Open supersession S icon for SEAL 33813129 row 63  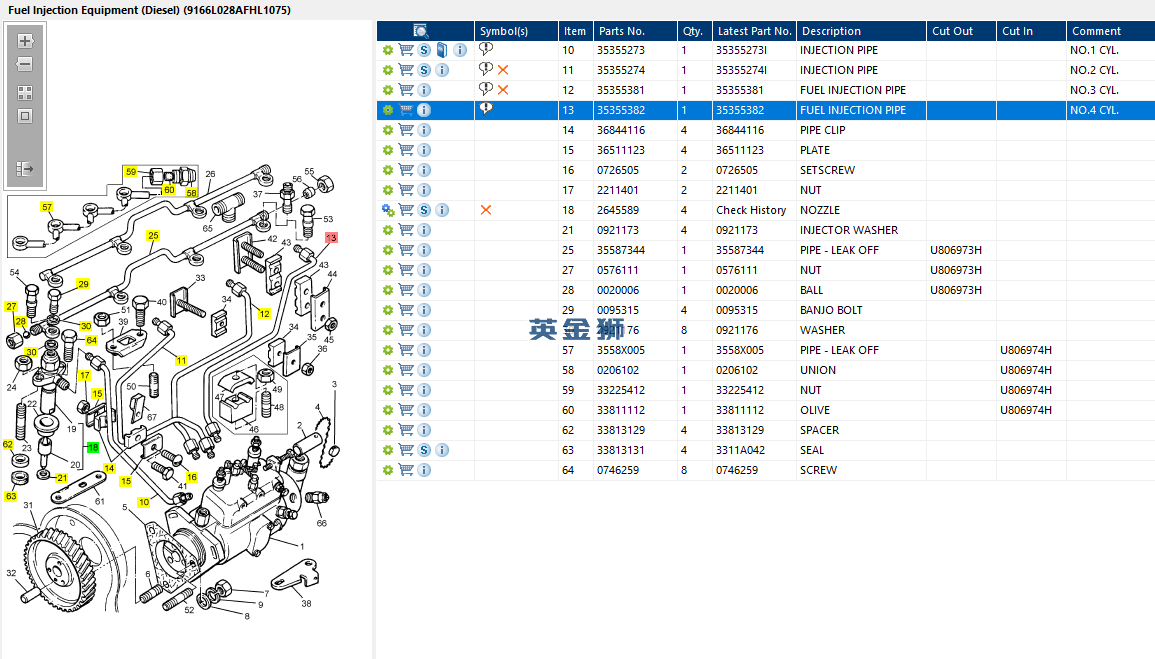pyautogui.click(x=424, y=450)
